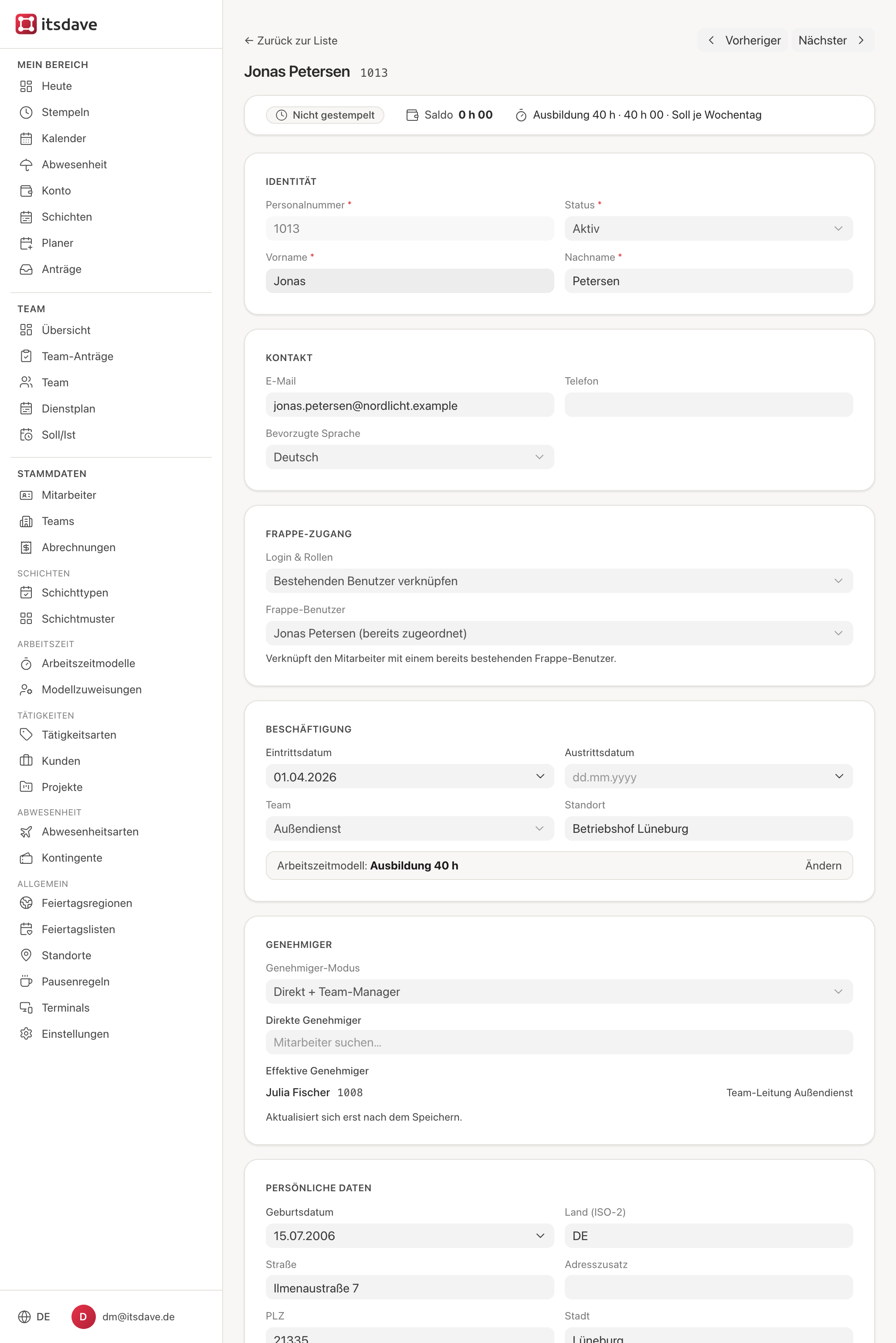Open Dienstplan in the Team section

click(68, 408)
